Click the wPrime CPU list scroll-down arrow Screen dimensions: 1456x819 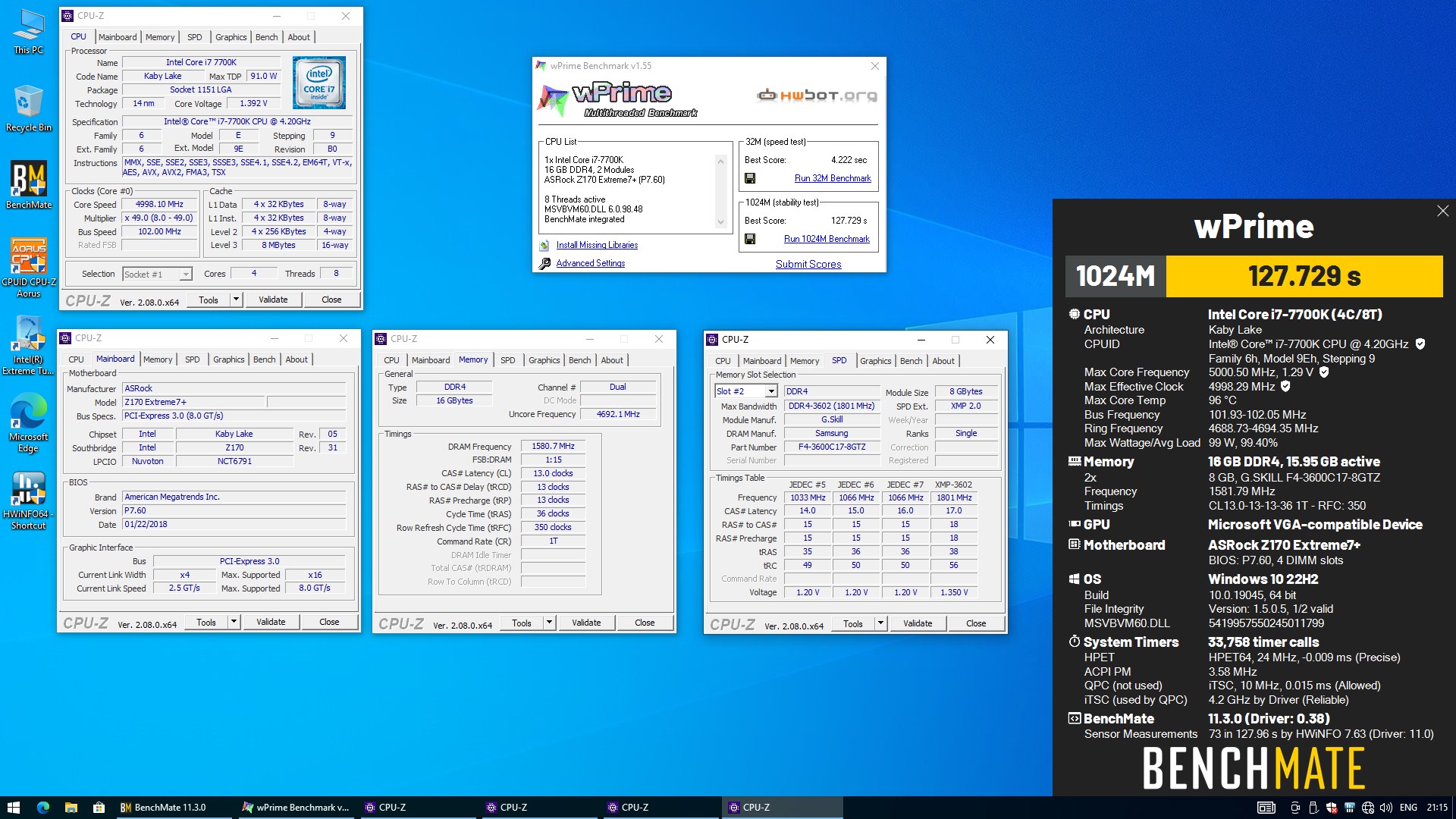pyautogui.click(x=720, y=222)
